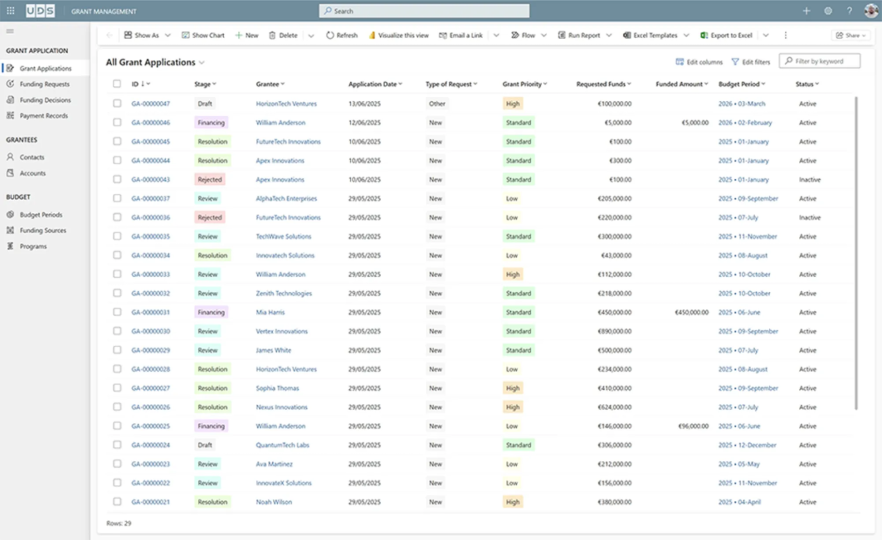Expand the Excel Templates dropdown arrow

pyautogui.click(x=686, y=35)
